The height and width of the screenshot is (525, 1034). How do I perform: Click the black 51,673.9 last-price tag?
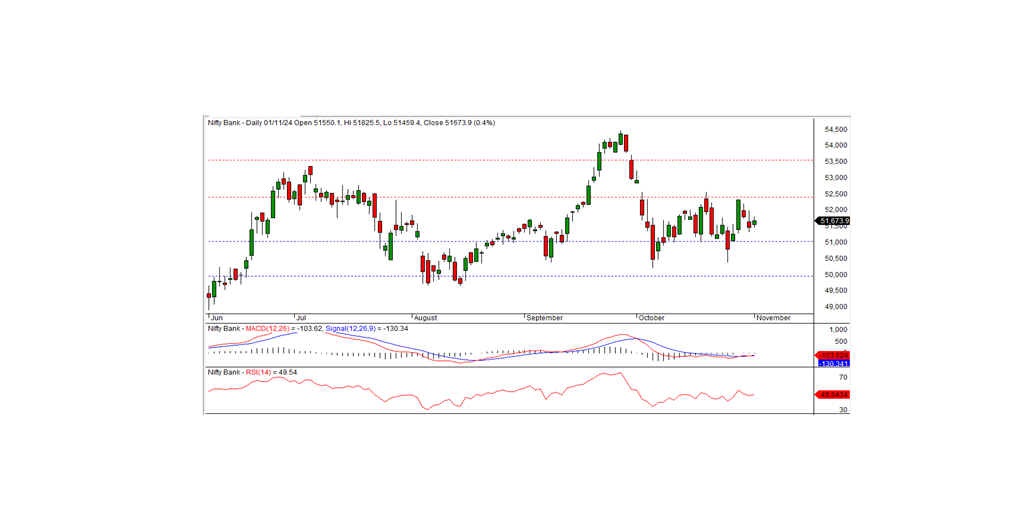click(x=834, y=221)
